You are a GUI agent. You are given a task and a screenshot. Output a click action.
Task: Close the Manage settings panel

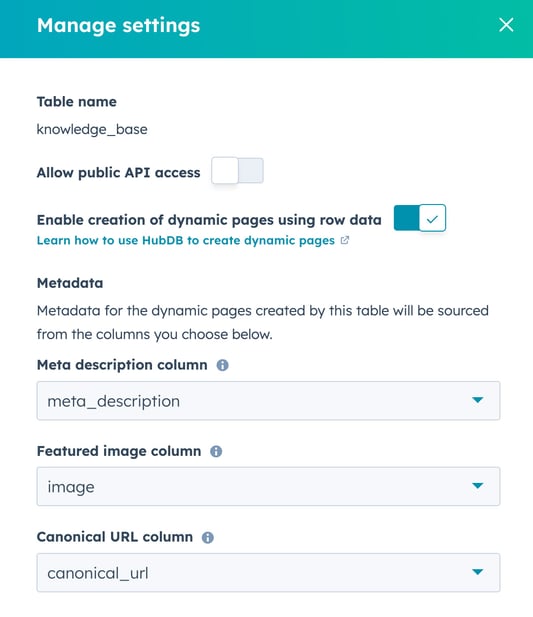(x=506, y=25)
